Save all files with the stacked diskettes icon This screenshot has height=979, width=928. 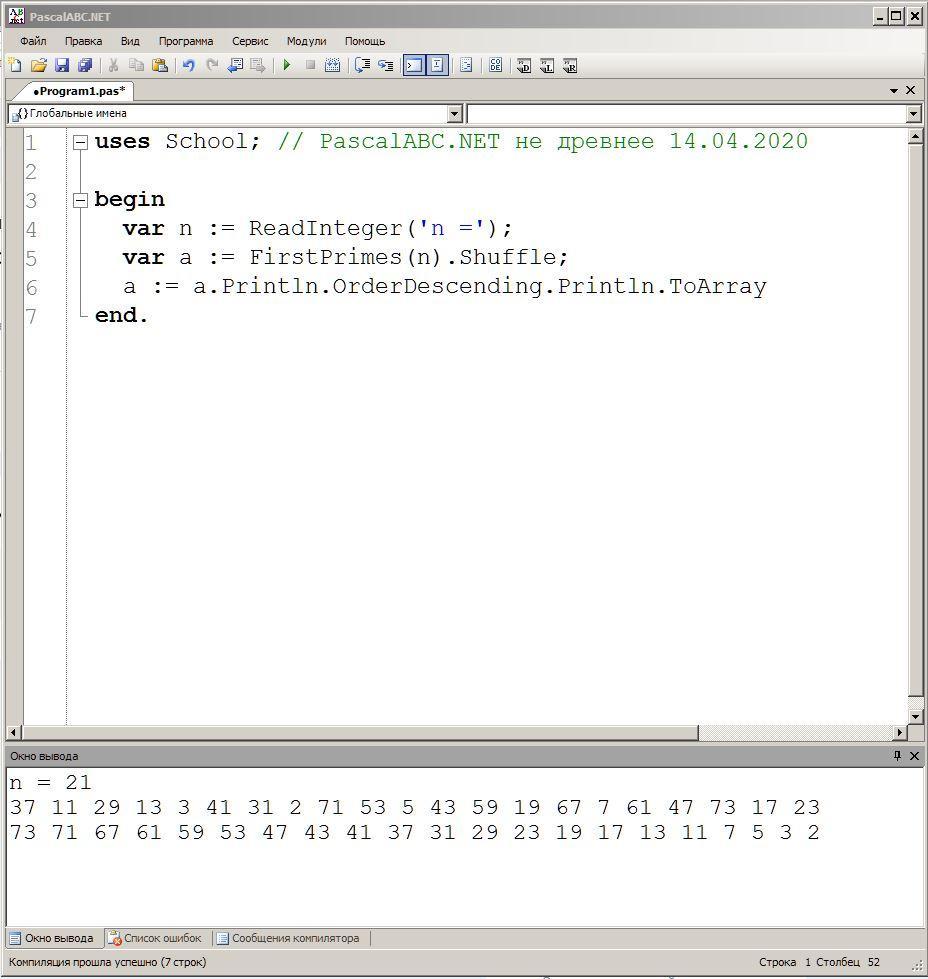tap(85, 65)
